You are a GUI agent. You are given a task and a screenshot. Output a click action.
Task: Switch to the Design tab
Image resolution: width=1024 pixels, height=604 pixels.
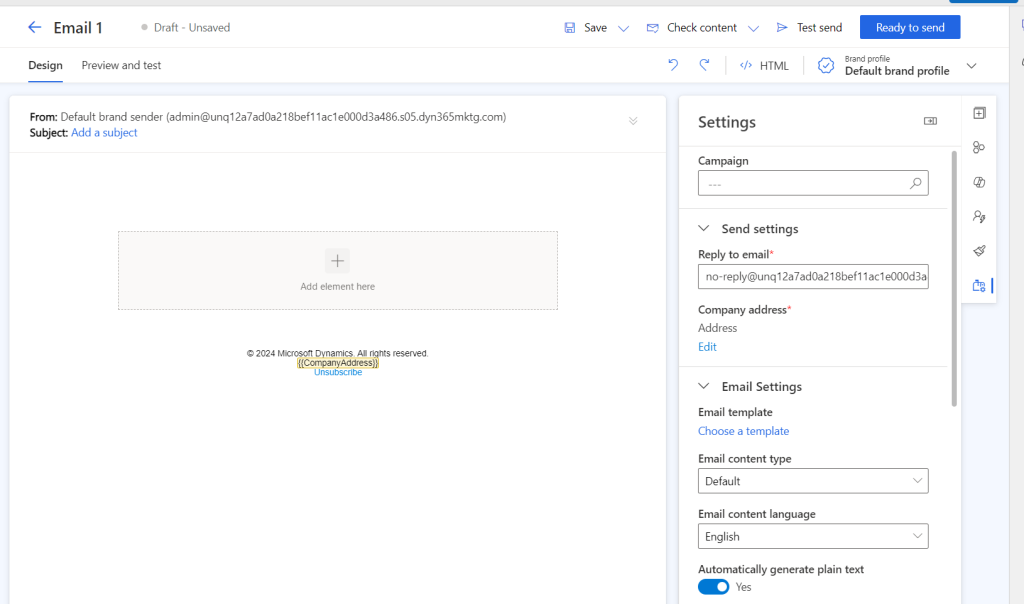[x=45, y=65]
